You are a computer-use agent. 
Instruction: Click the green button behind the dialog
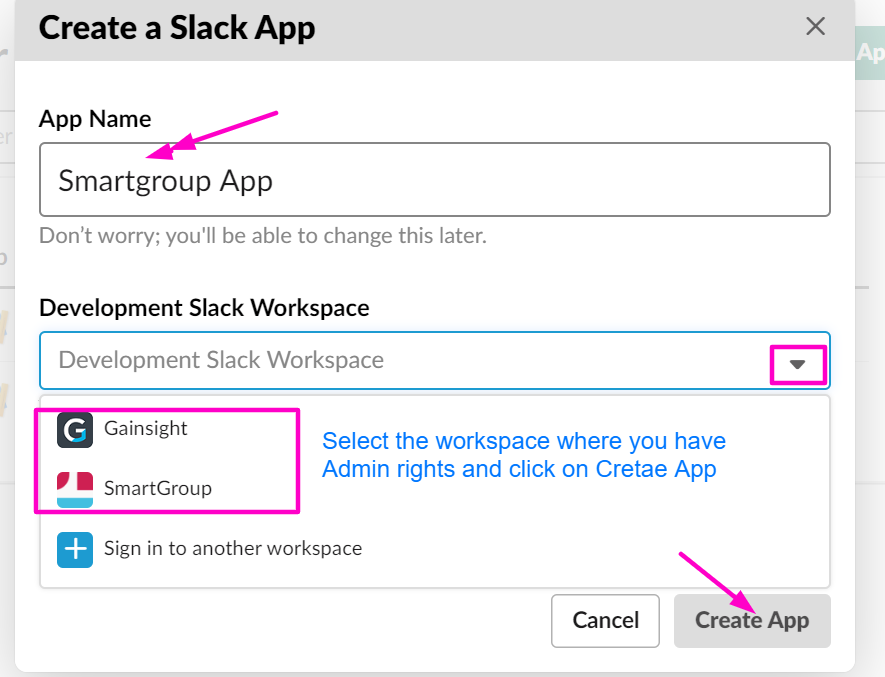click(870, 53)
